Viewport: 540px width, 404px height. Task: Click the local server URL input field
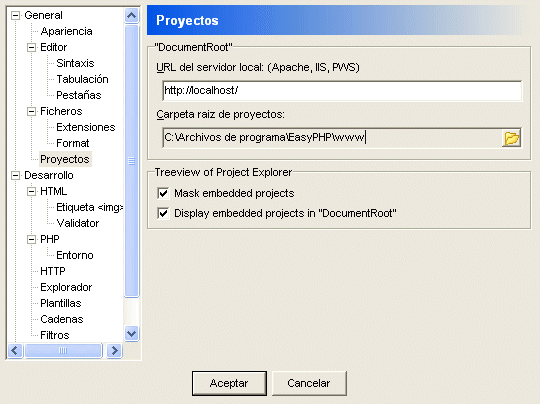pyautogui.click(x=342, y=91)
